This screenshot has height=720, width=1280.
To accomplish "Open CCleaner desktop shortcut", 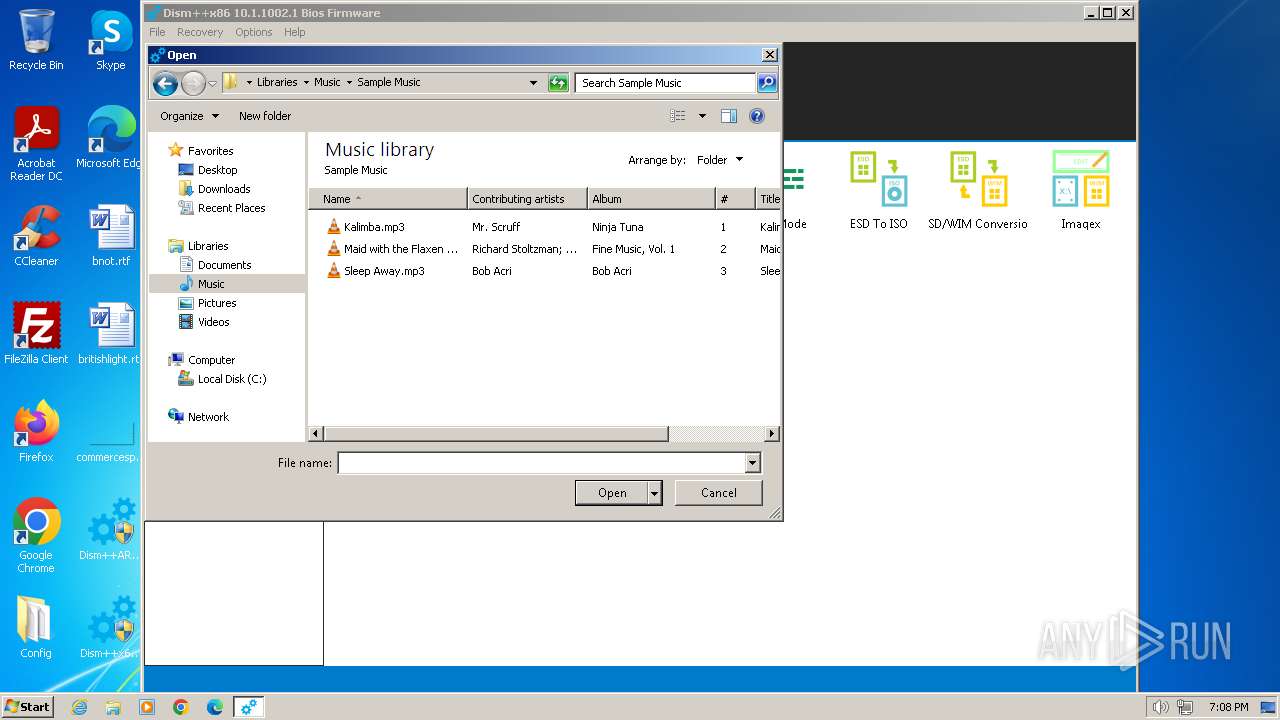I will tap(36, 236).
